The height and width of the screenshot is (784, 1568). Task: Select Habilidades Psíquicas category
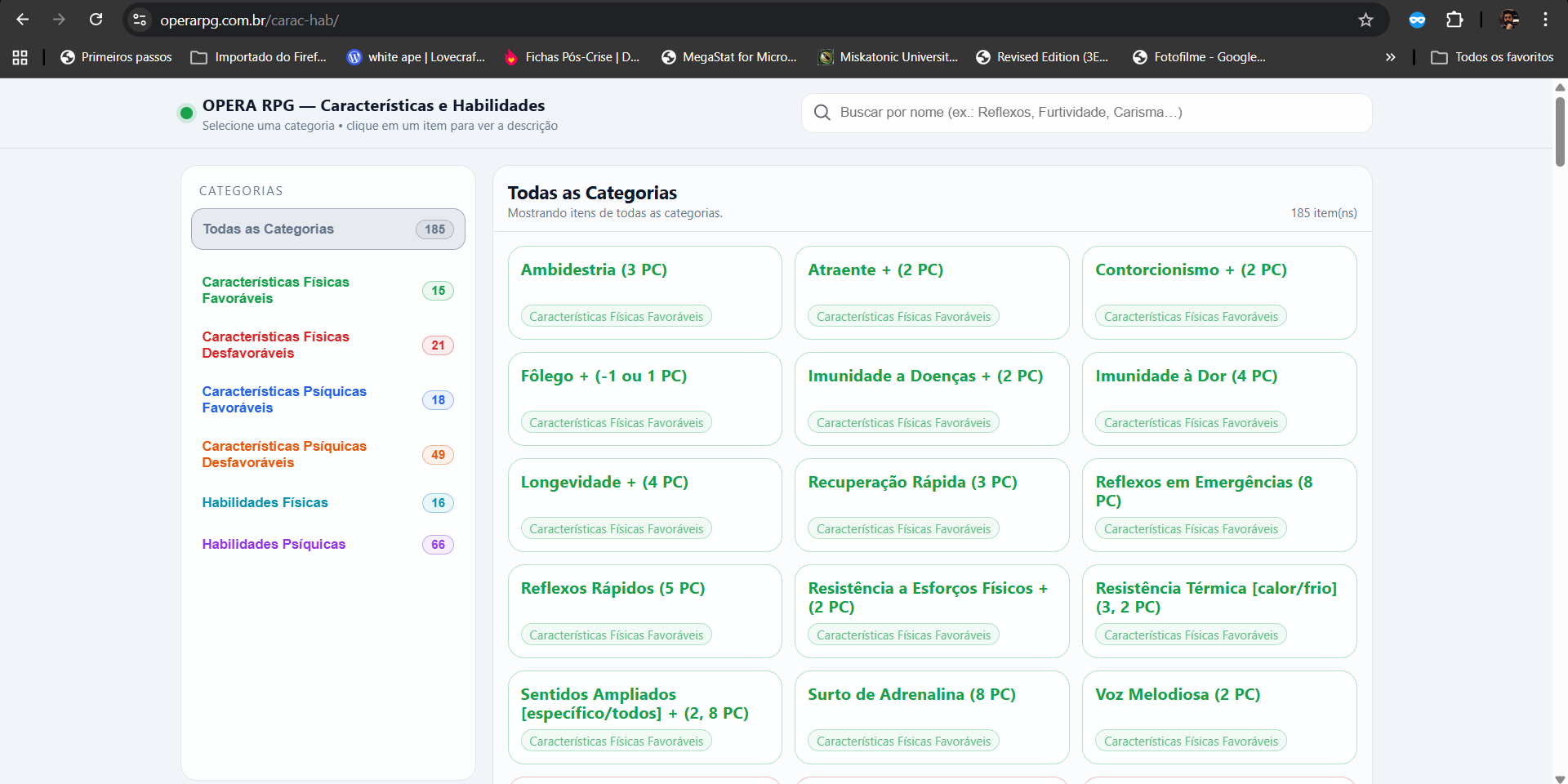pyautogui.click(x=274, y=545)
